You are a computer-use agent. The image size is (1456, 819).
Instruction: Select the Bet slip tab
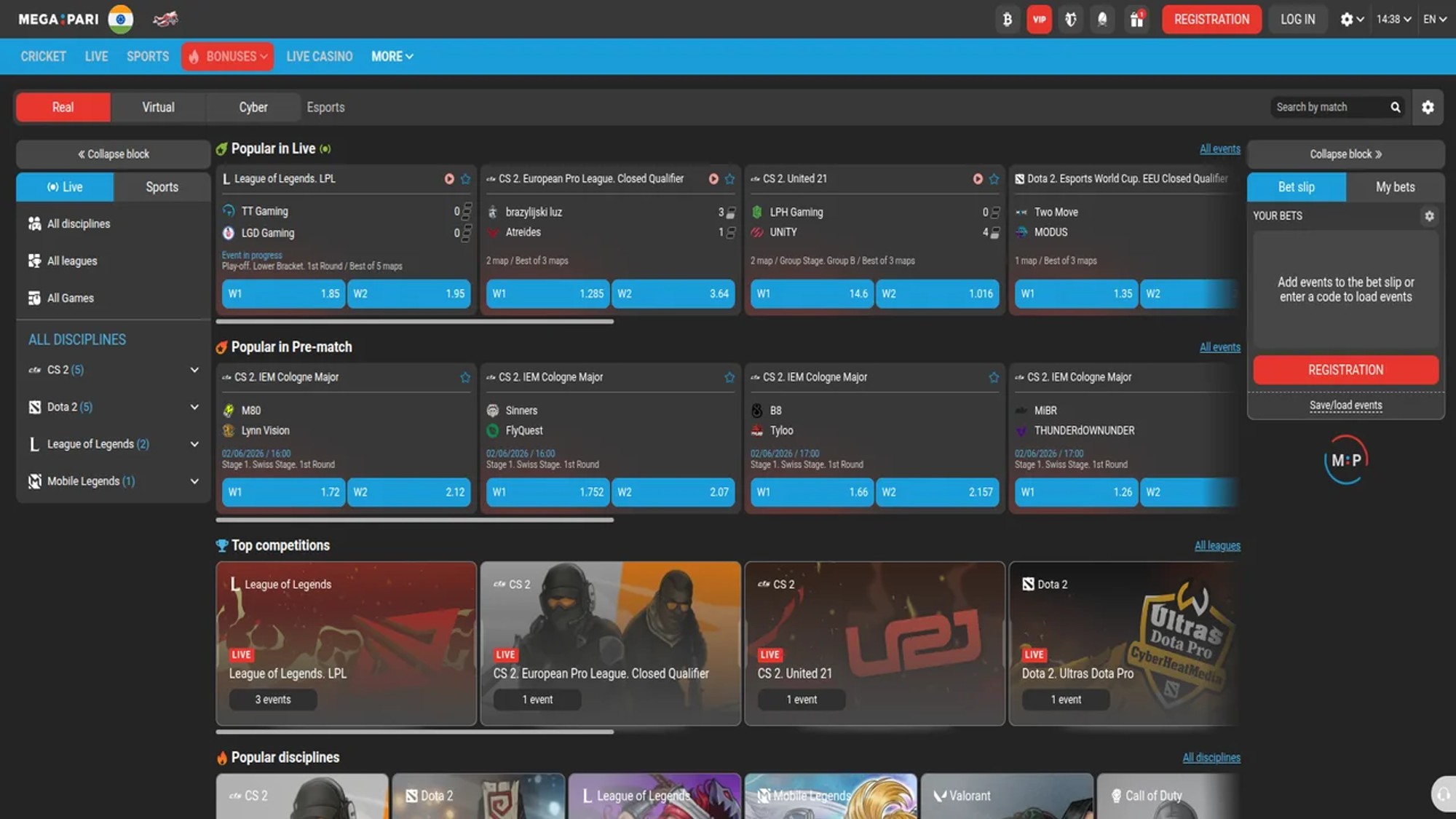(1297, 187)
